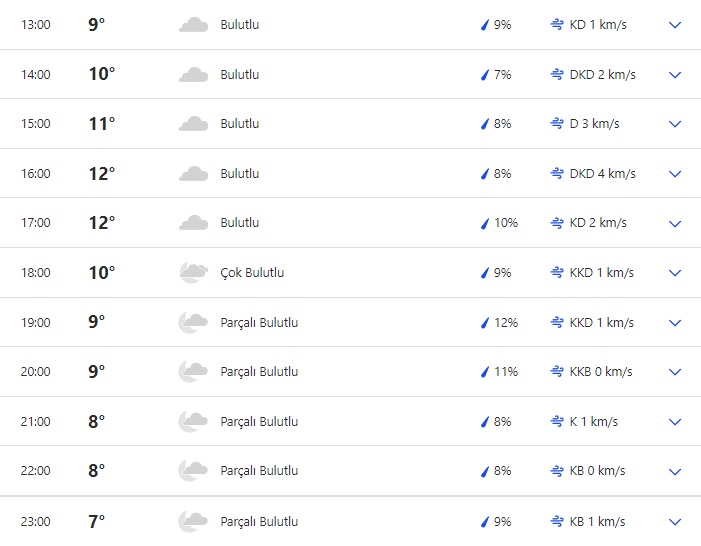The height and width of the screenshot is (546, 701).
Task: Expand the 22:00 hourly details chevron
Action: tap(675, 471)
